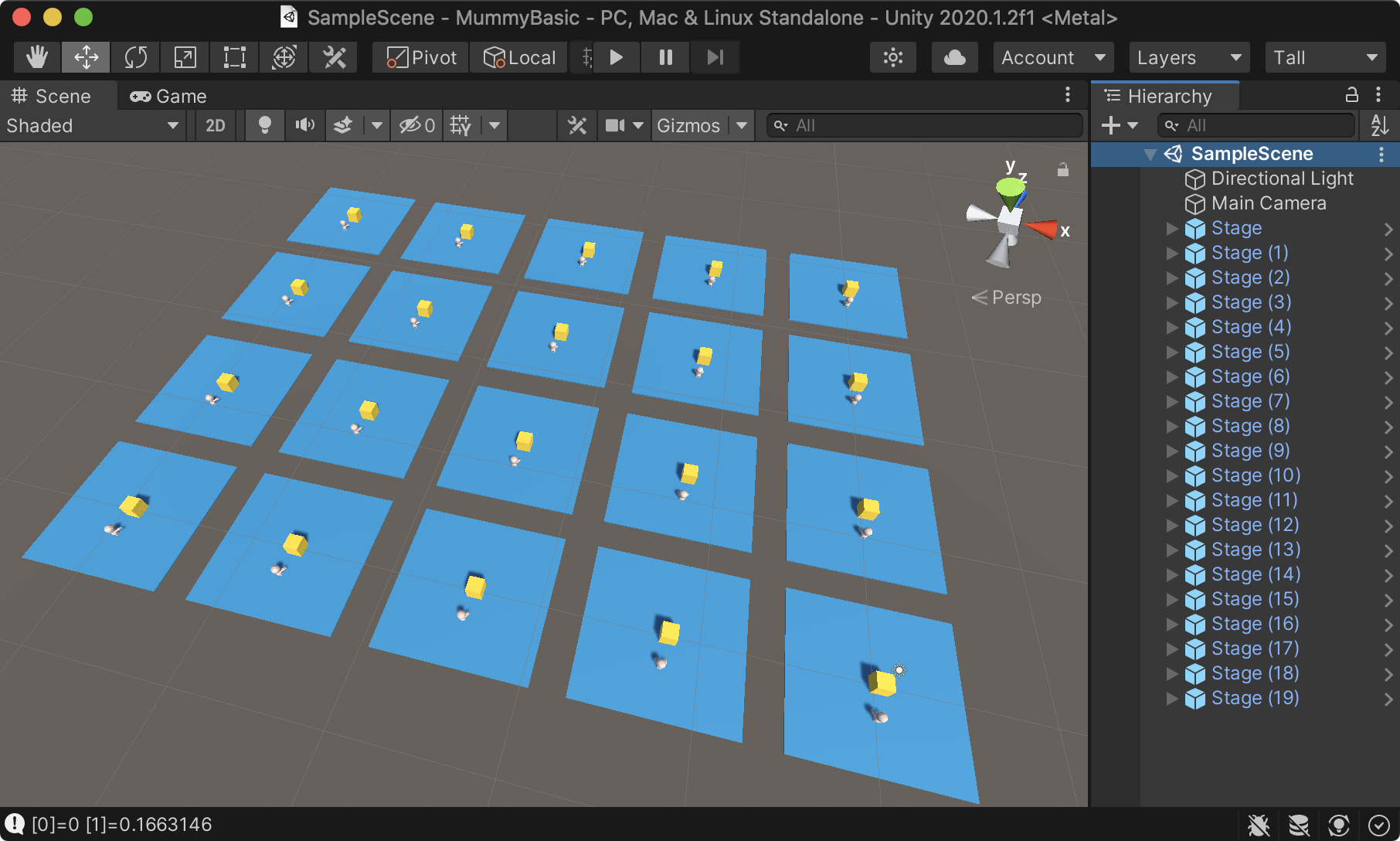Toggle Pivot/Center handle position
Screen dimensions: 1400x841
(x=421, y=57)
